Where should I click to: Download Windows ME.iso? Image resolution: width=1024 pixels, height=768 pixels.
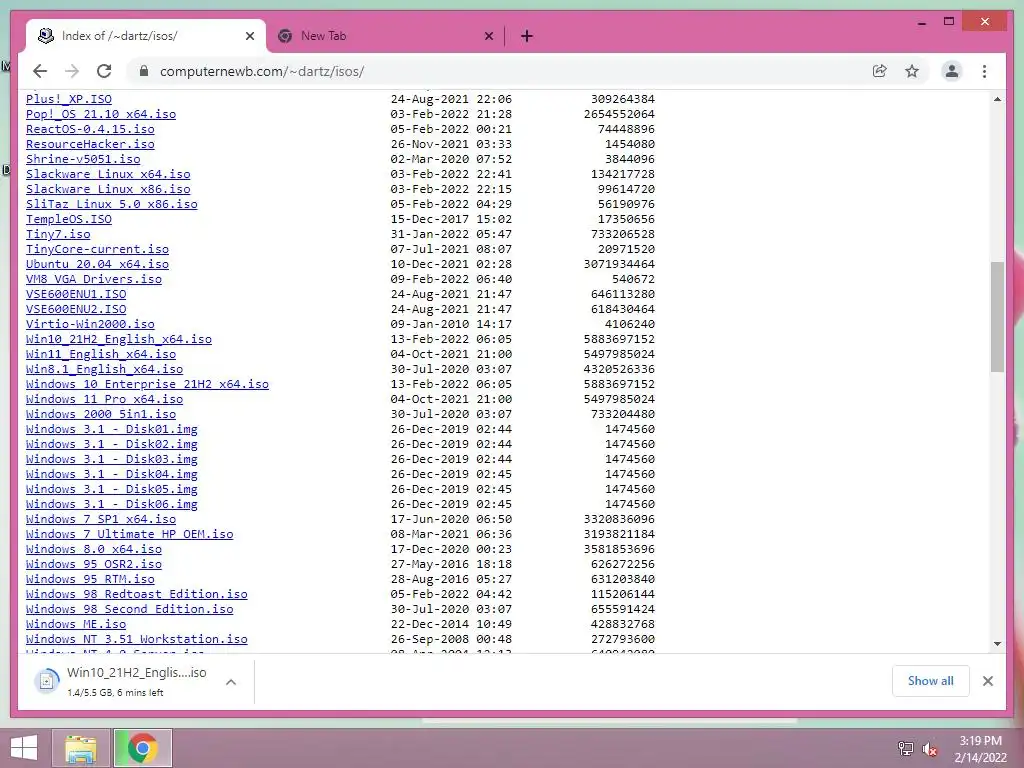(x=76, y=625)
